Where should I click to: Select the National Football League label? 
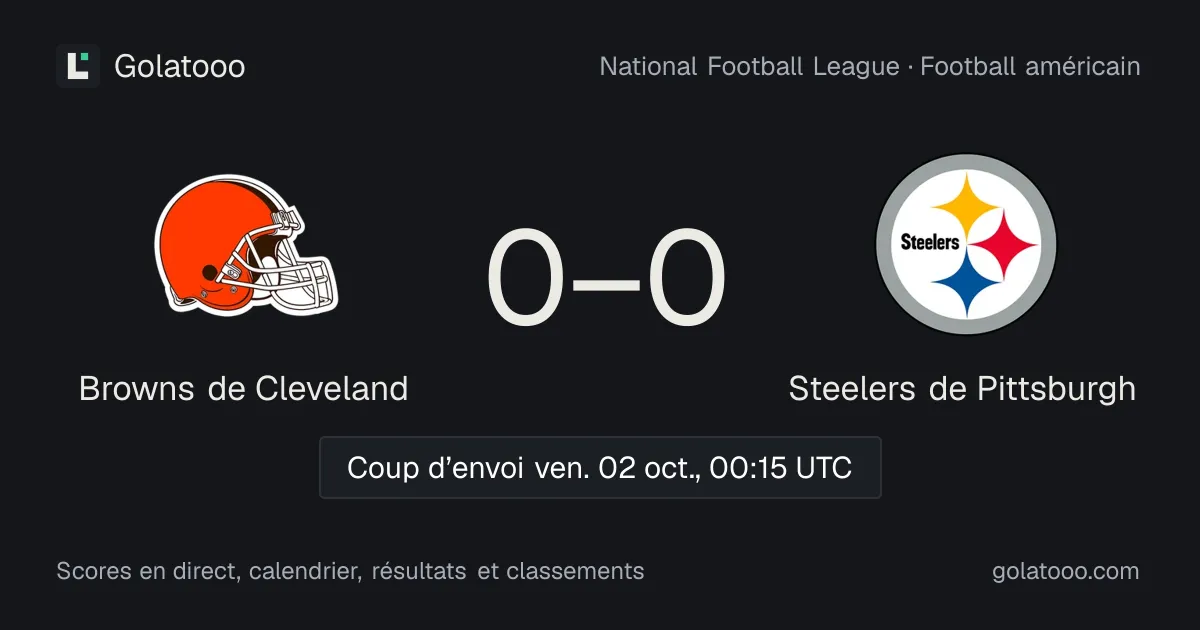(749, 67)
